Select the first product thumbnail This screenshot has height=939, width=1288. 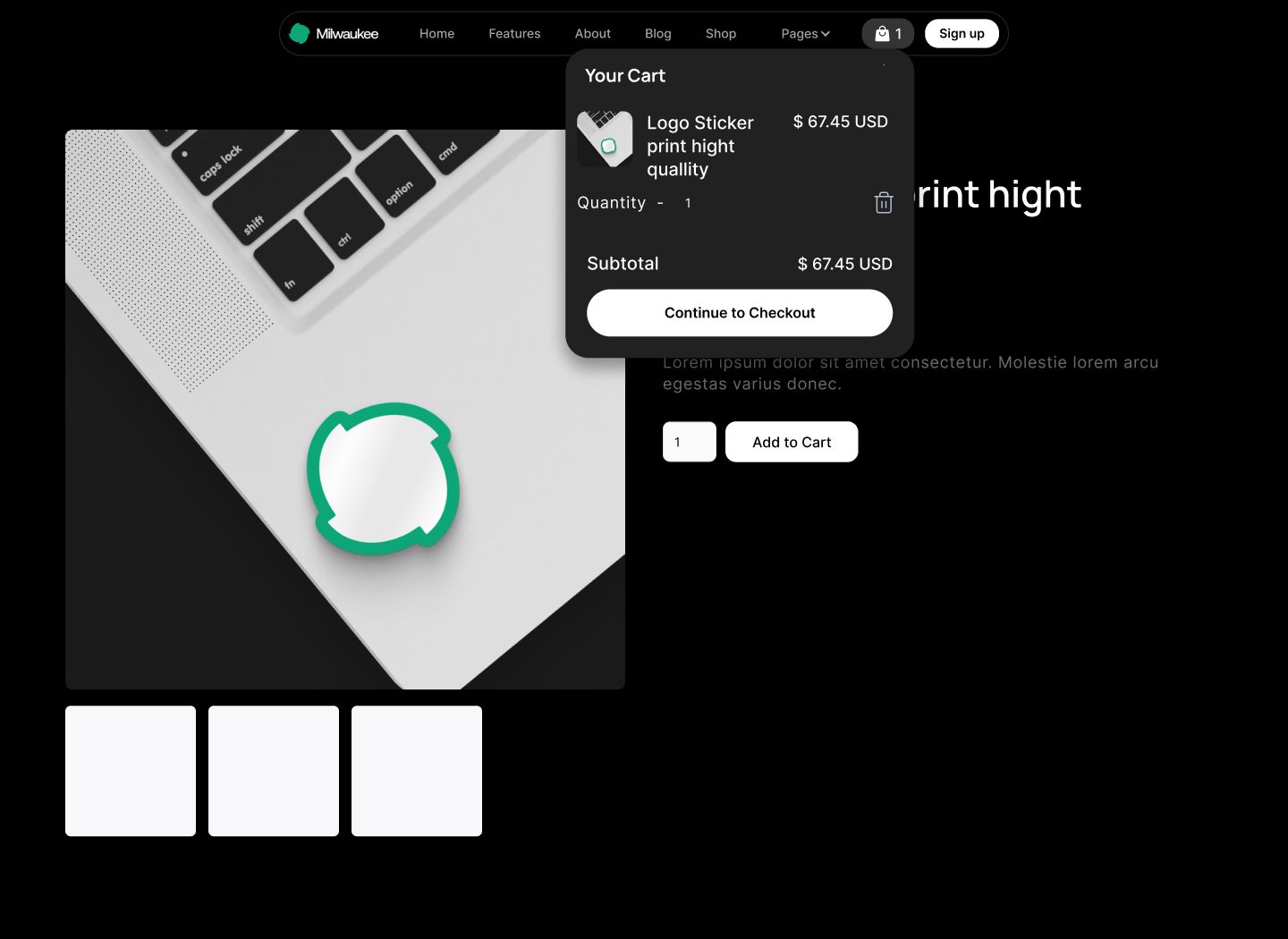(x=130, y=771)
